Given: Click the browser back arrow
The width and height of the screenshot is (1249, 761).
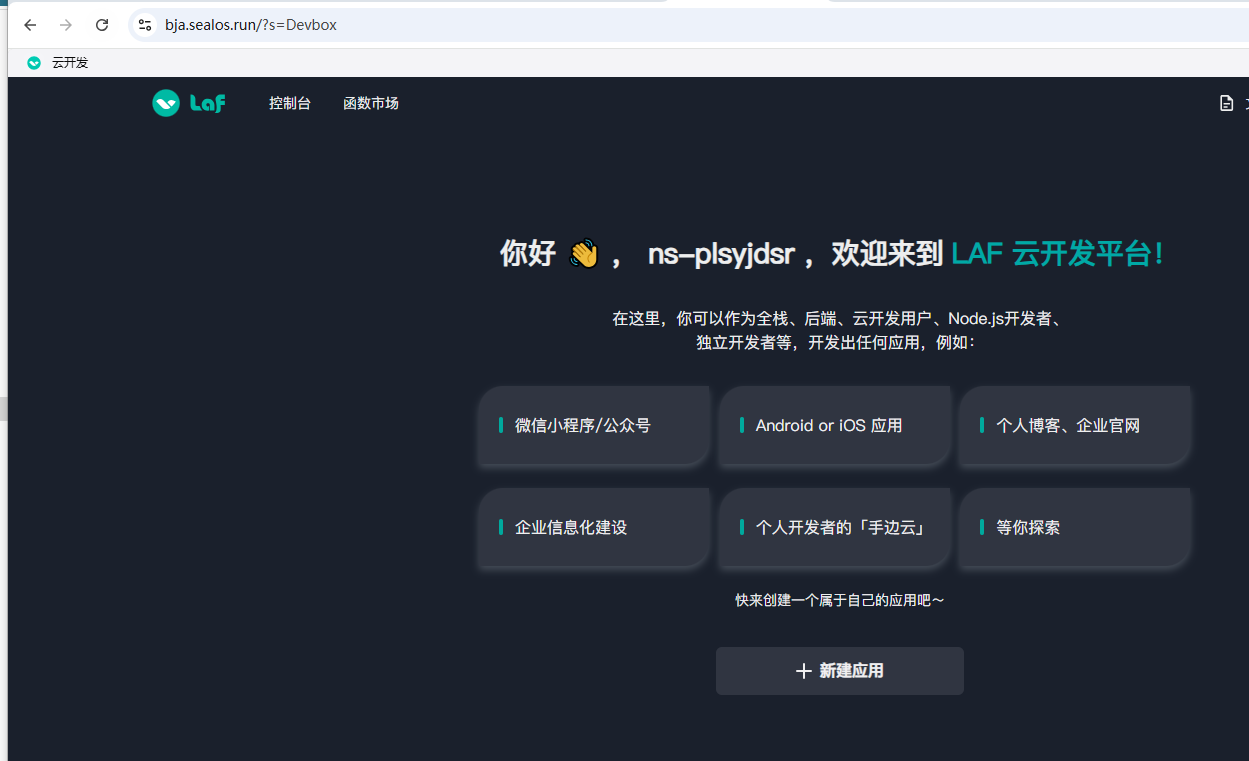Looking at the screenshot, I should 30,25.
